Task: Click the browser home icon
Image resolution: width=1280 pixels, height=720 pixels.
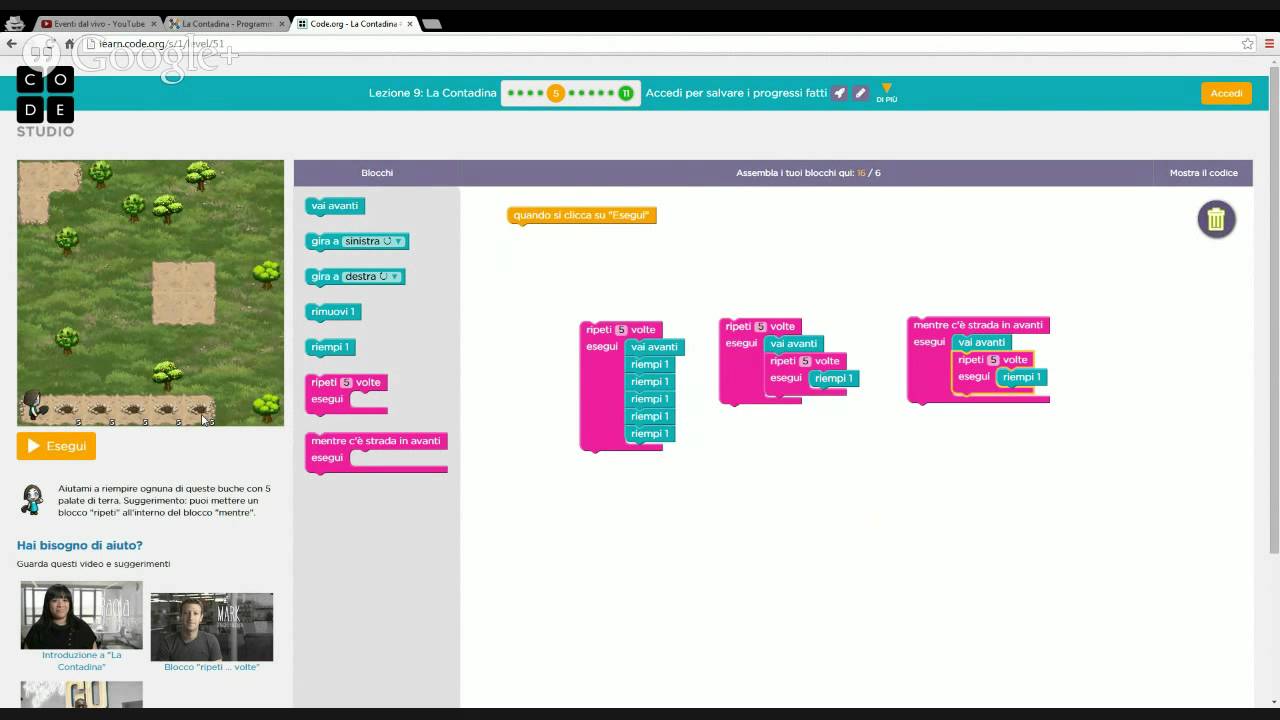Action: (x=70, y=44)
